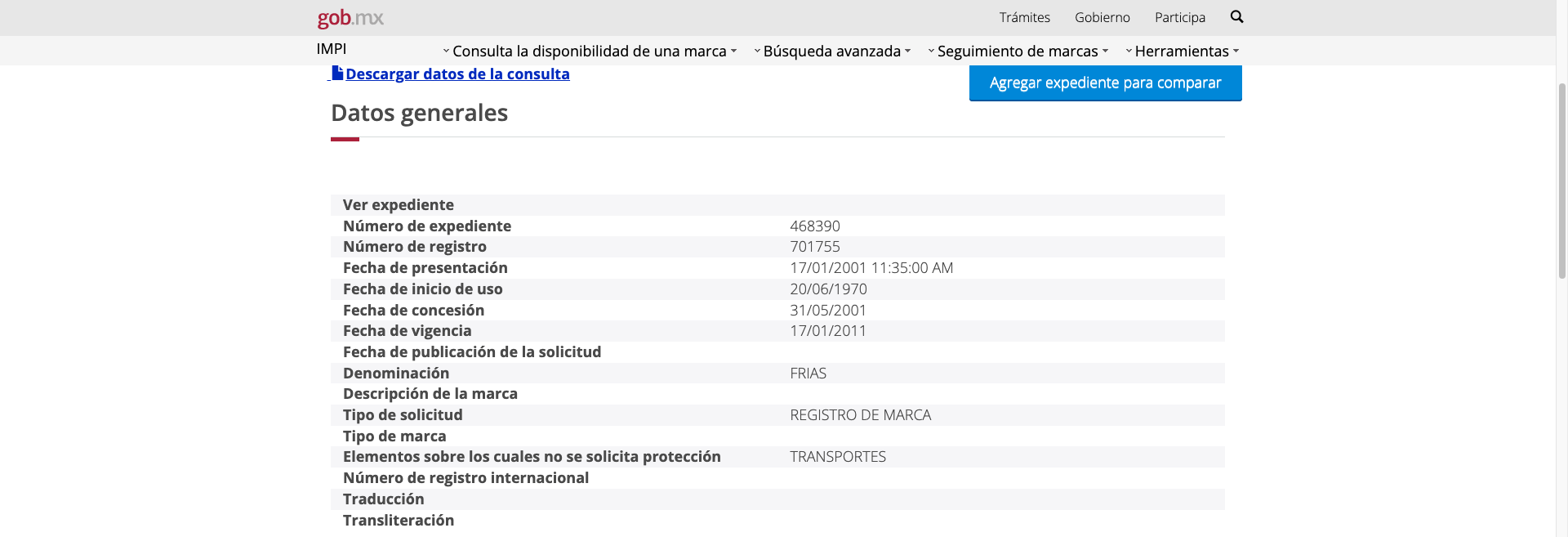Viewport: 1568px width, 537px height.
Task: Click the Datos generales heading
Action: click(419, 113)
